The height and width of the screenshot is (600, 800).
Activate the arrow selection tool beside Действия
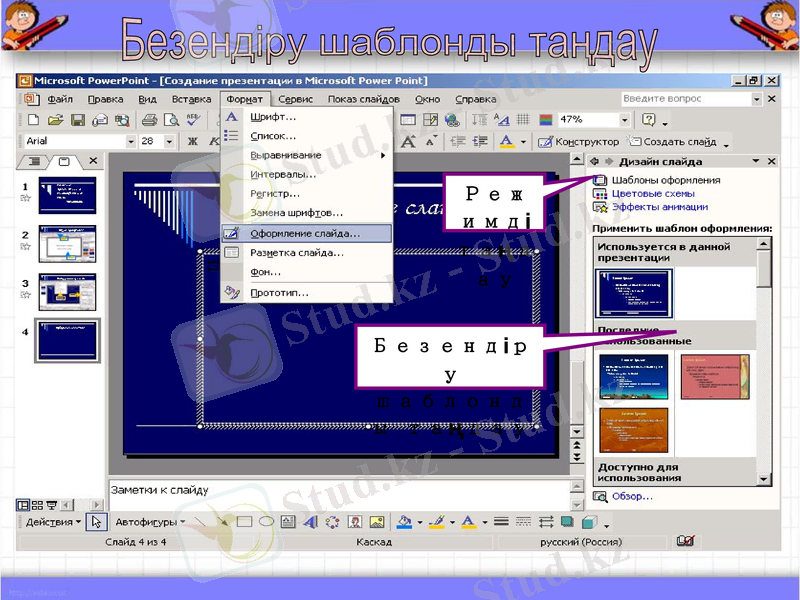tap(95, 521)
